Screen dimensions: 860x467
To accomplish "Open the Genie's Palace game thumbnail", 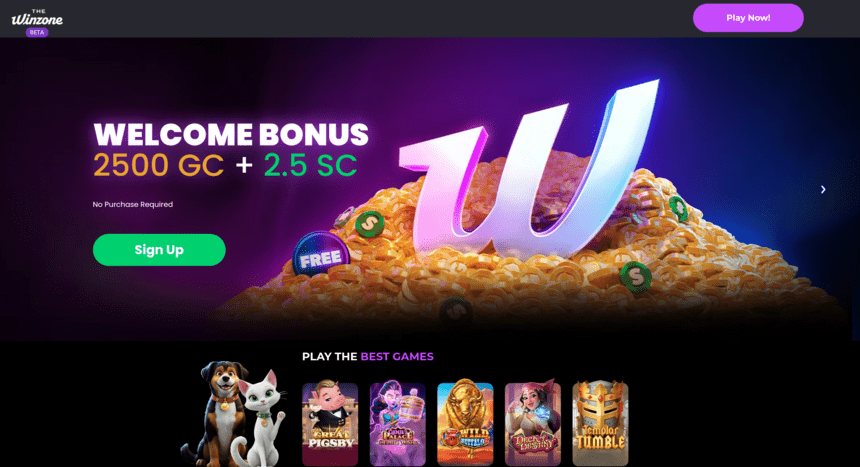I will [398, 424].
